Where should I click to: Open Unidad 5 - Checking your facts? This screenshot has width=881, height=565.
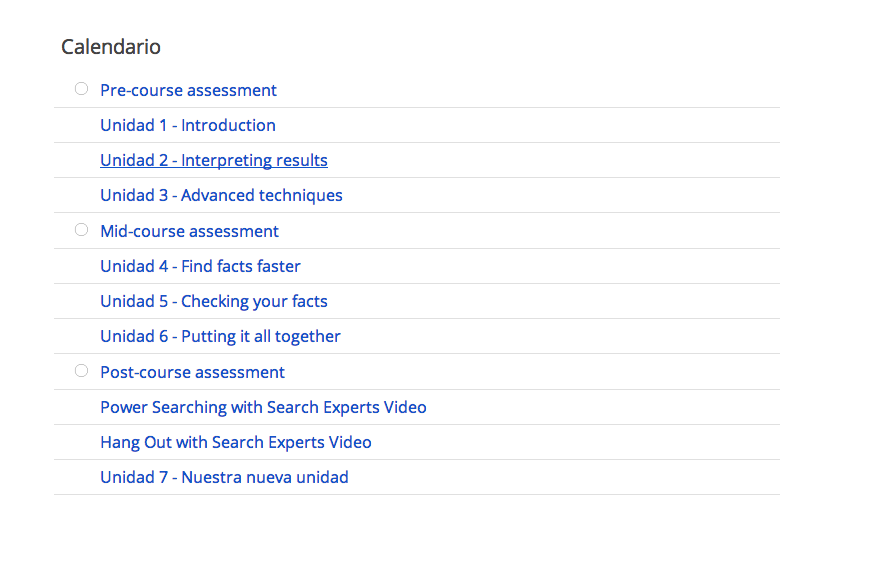(214, 301)
